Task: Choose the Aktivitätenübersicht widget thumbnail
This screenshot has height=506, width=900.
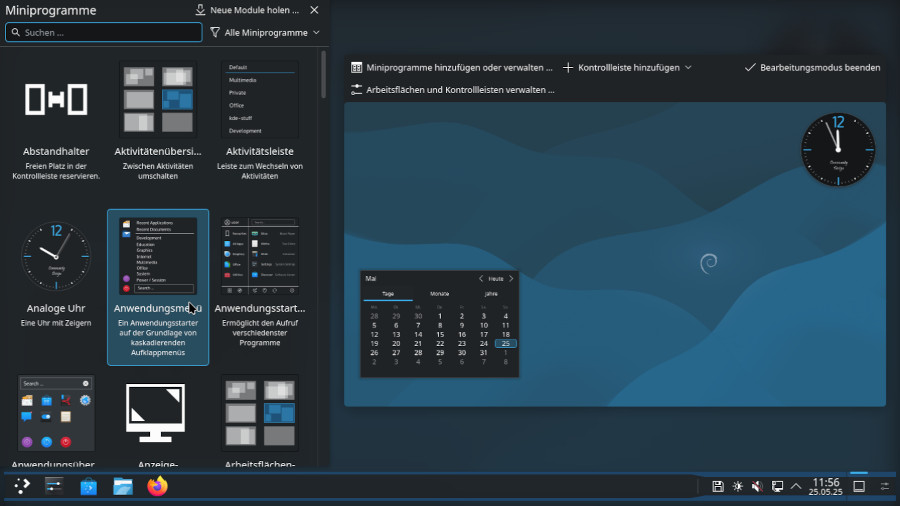Action: coord(158,99)
